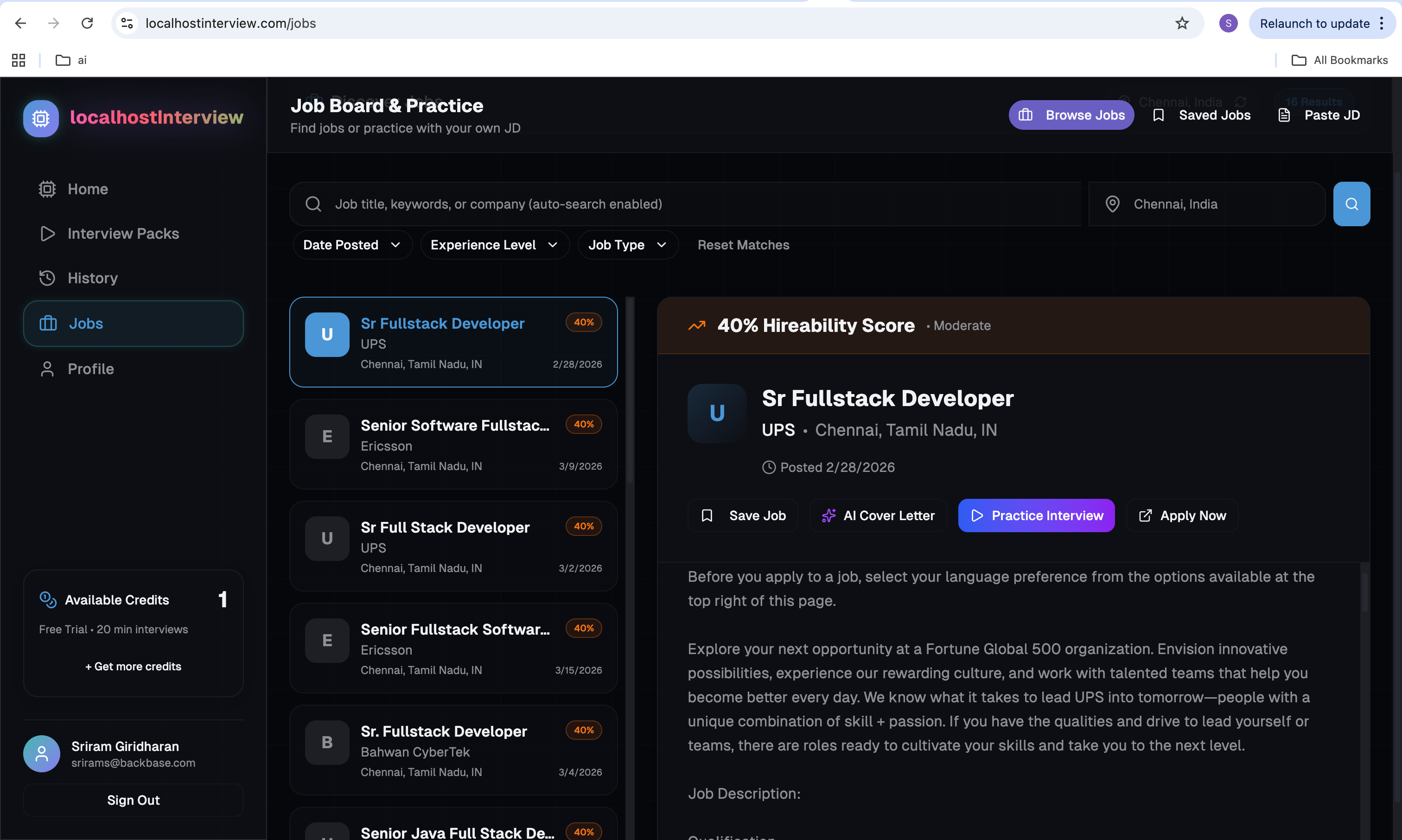Click Get more credits link
This screenshot has width=1402, height=840.
(133, 666)
